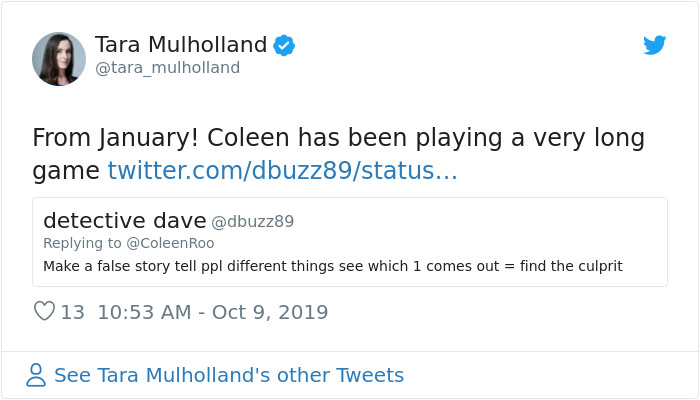Click the detective dave display name
Screen dimensions: 700x400
[124, 220]
